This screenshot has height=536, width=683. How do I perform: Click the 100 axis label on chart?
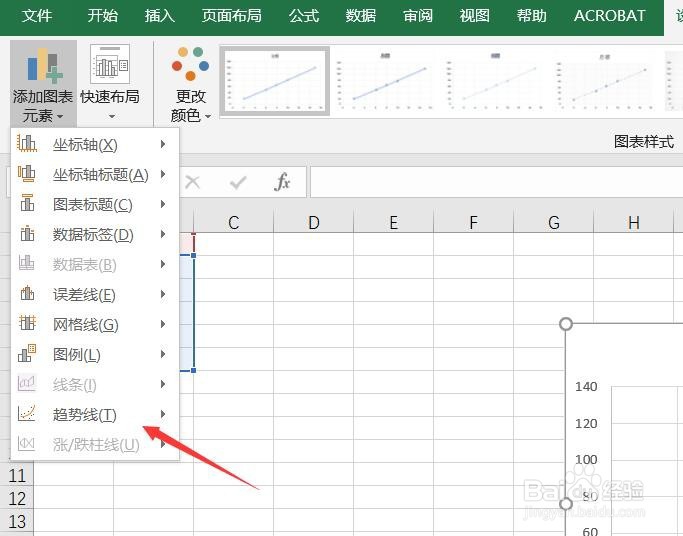point(586,459)
